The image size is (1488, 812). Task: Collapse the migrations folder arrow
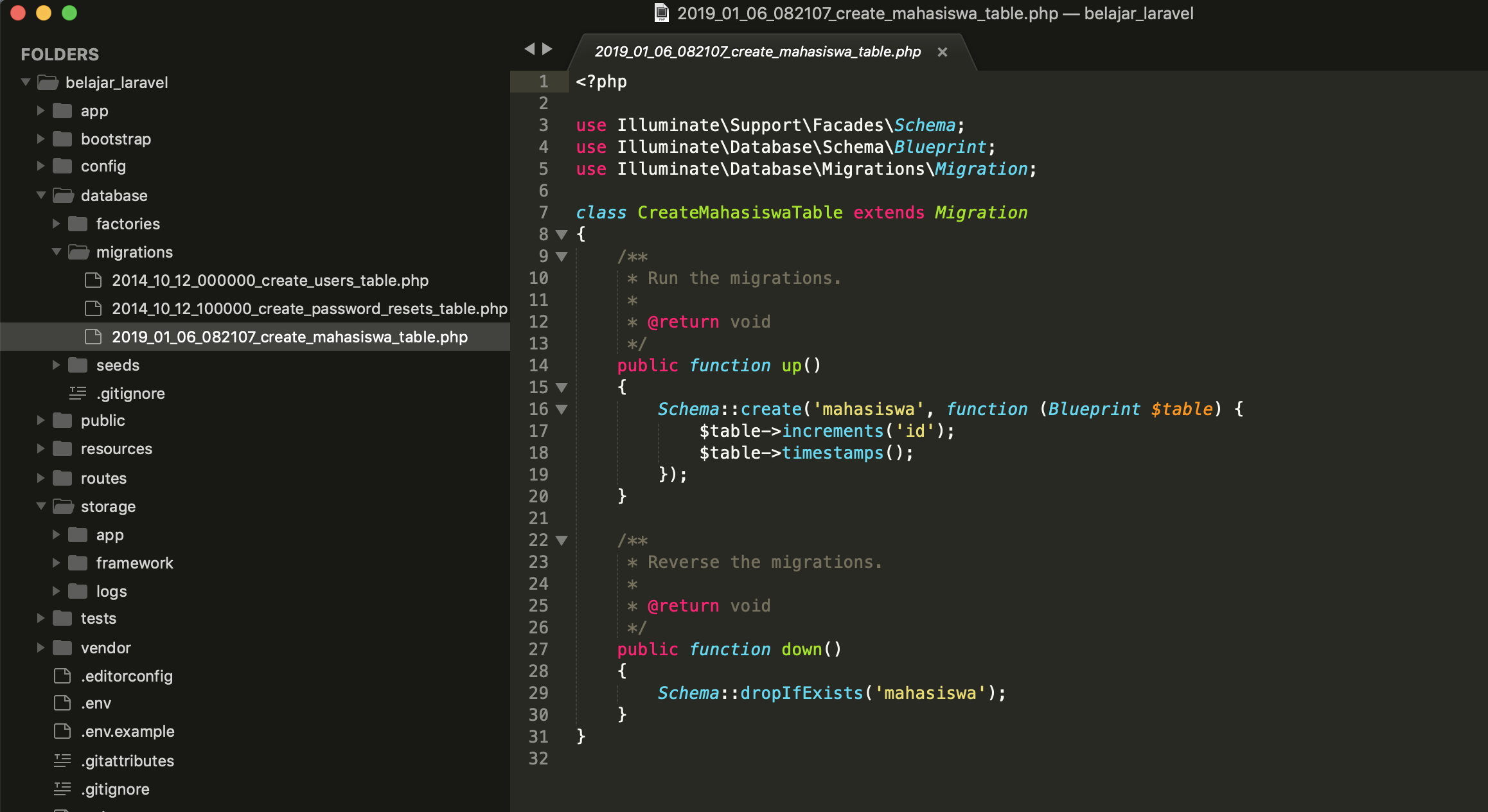56,252
